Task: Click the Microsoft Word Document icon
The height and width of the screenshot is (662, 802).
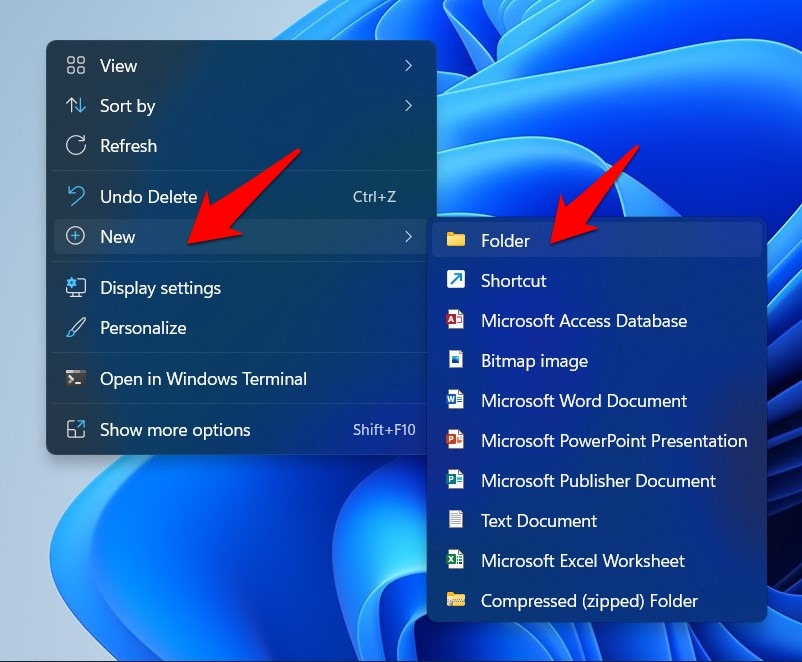Action: click(x=458, y=401)
